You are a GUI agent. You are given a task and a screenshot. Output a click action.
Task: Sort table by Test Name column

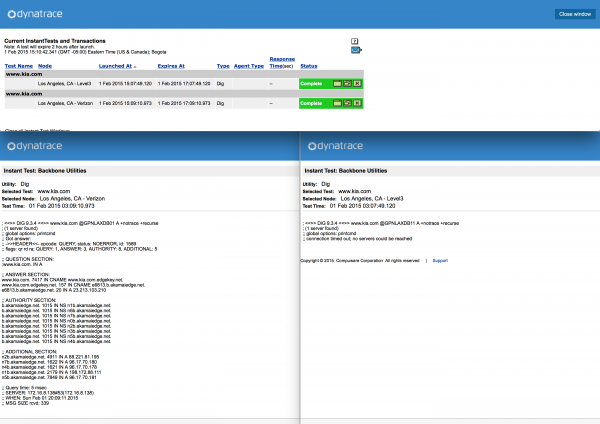(19, 66)
